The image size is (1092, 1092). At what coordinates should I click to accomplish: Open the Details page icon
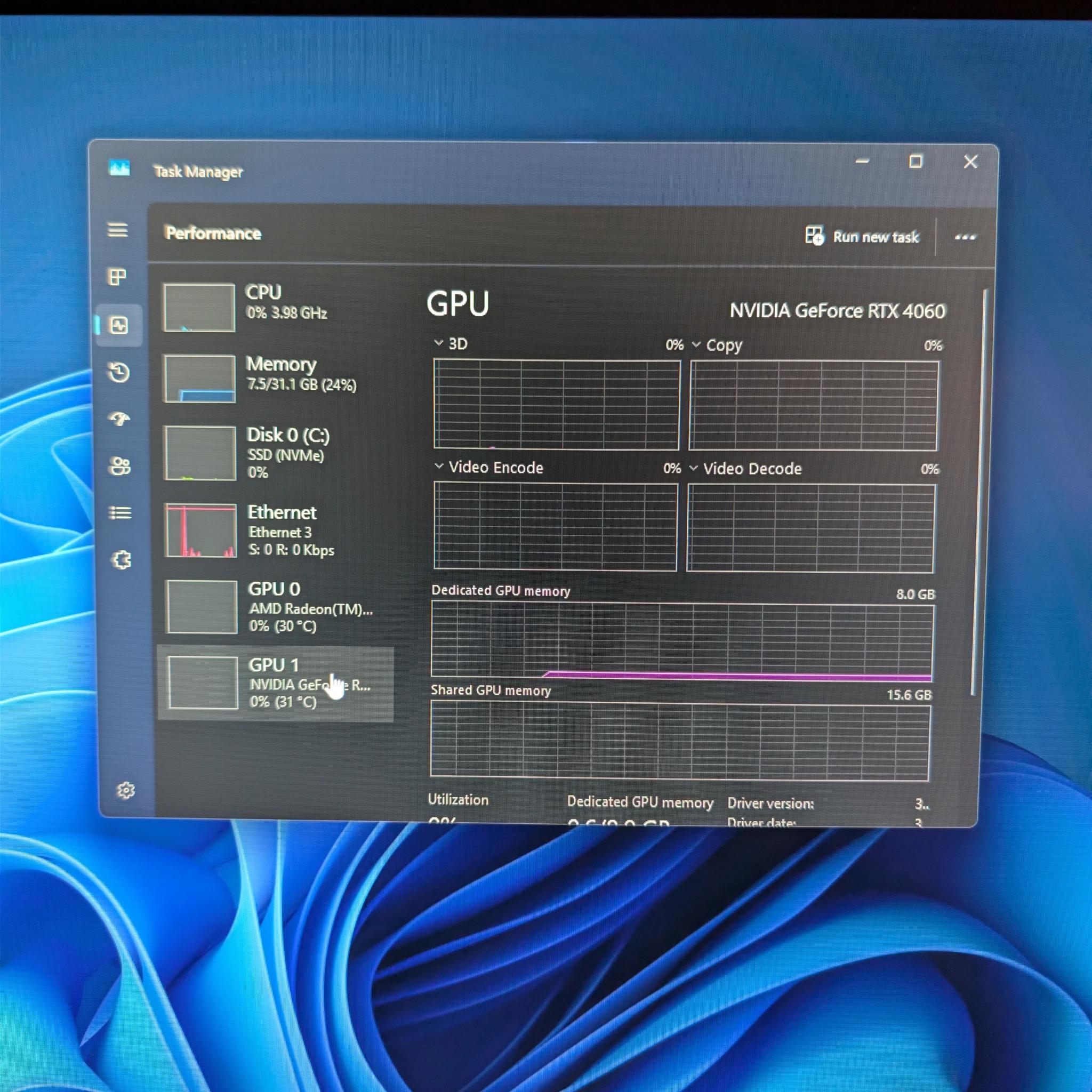[120, 512]
